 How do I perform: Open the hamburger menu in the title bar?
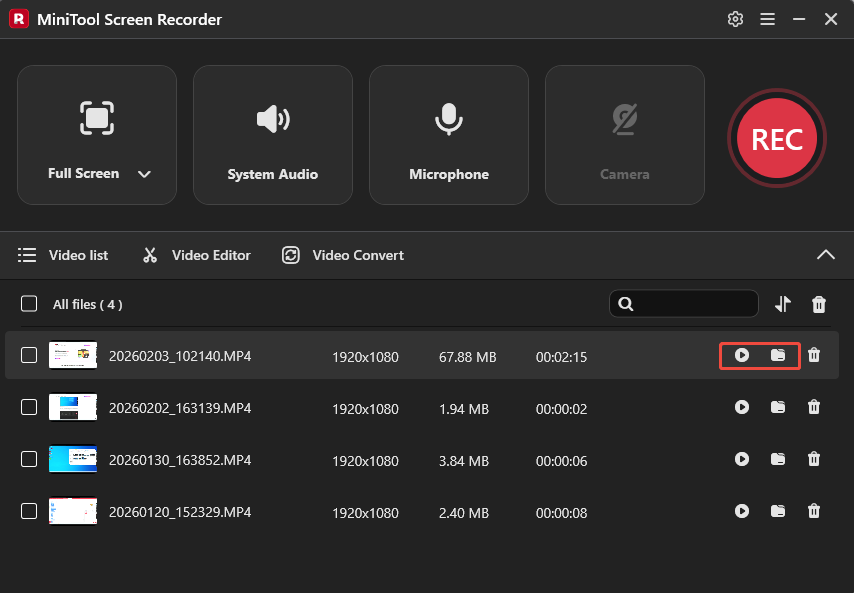pos(767,19)
